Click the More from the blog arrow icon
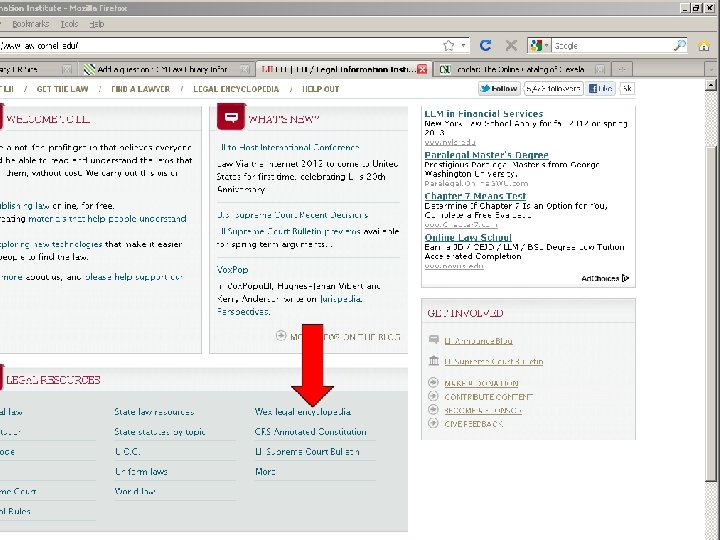The image size is (720, 540). click(281, 336)
